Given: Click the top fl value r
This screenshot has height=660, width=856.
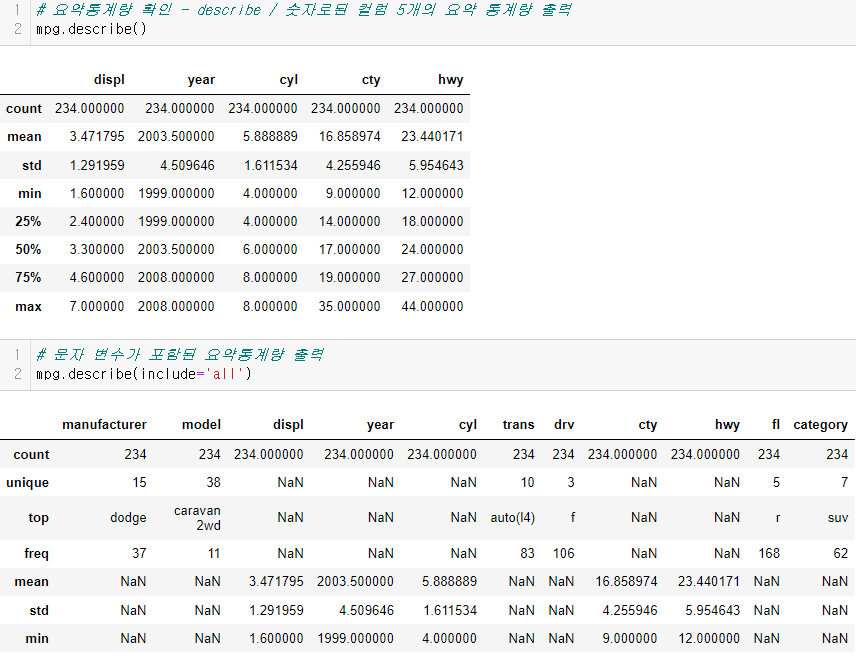Looking at the screenshot, I should 778,518.
